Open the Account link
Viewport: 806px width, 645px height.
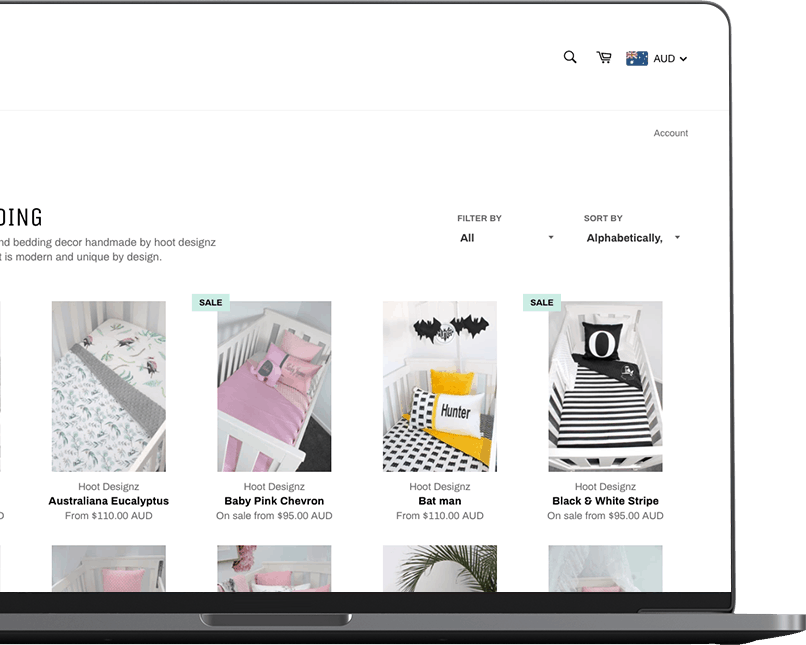tap(670, 133)
